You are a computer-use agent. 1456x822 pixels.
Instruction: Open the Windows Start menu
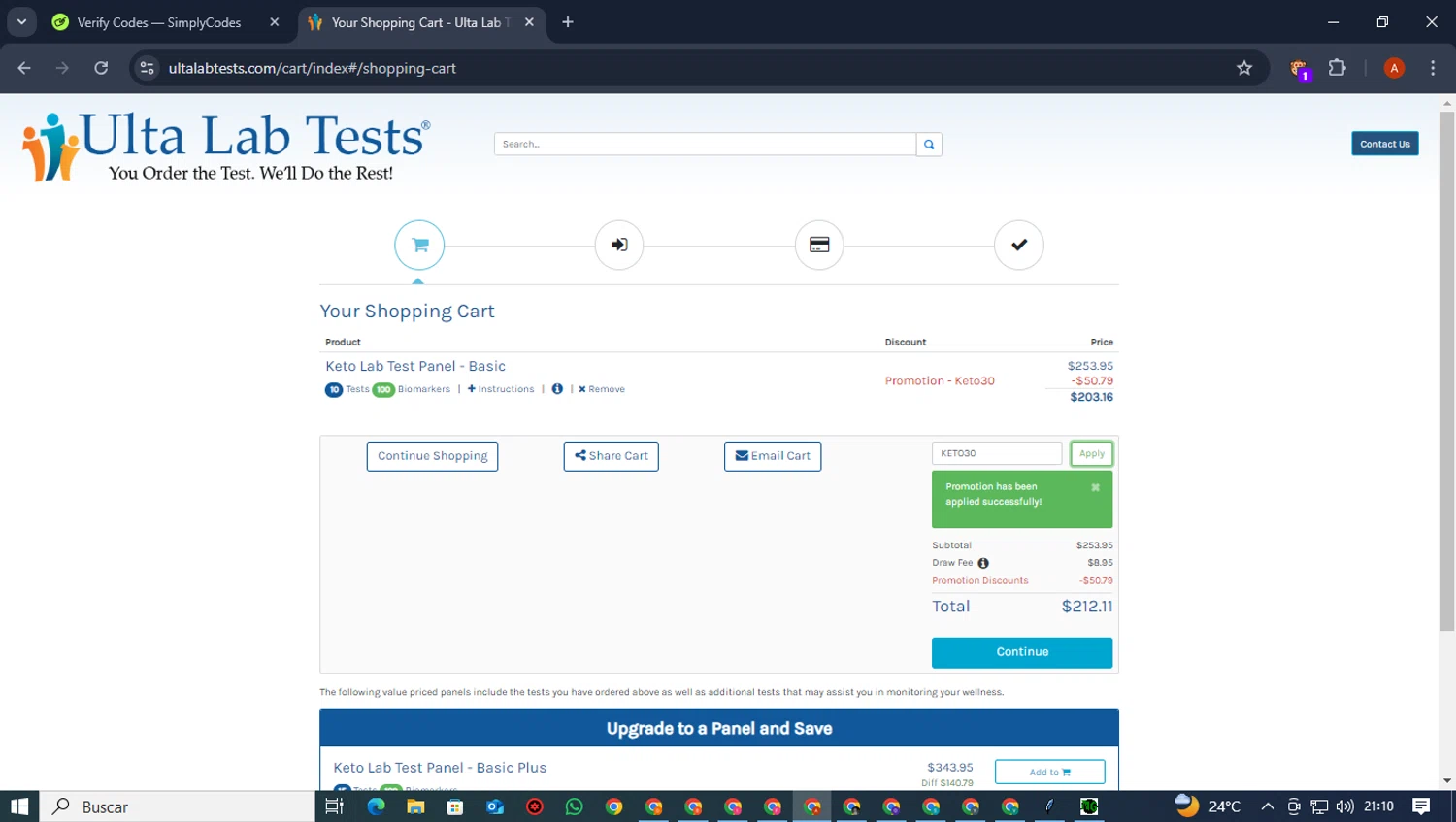(x=19, y=806)
